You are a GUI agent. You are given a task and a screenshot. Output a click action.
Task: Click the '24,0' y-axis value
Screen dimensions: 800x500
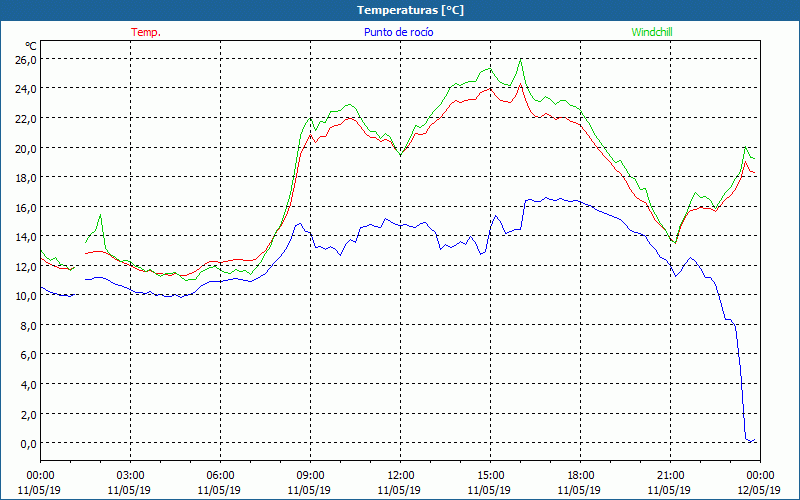[28, 89]
